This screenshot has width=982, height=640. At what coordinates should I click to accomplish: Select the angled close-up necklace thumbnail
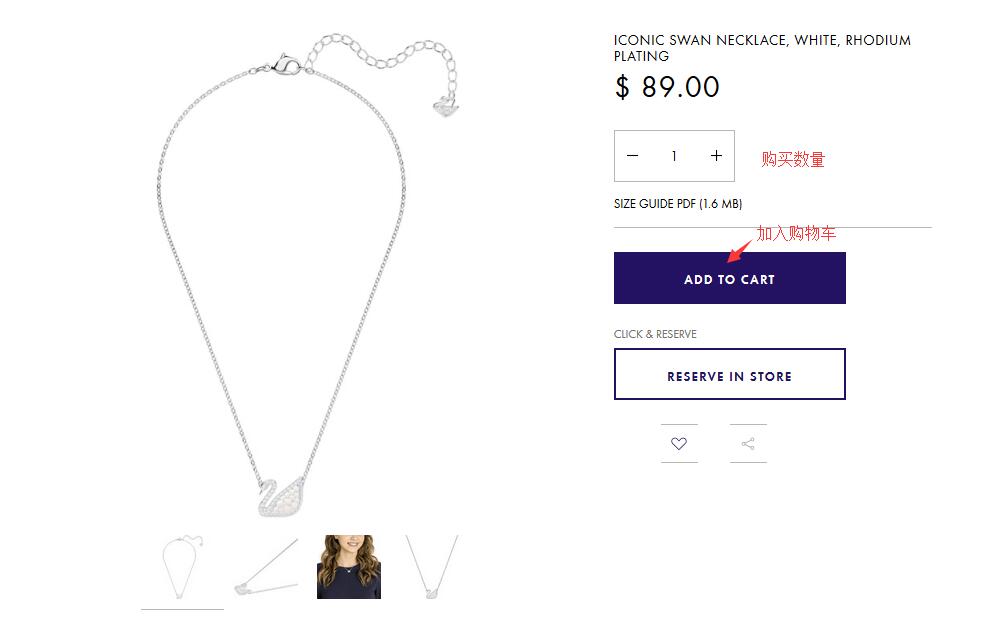(x=266, y=568)
